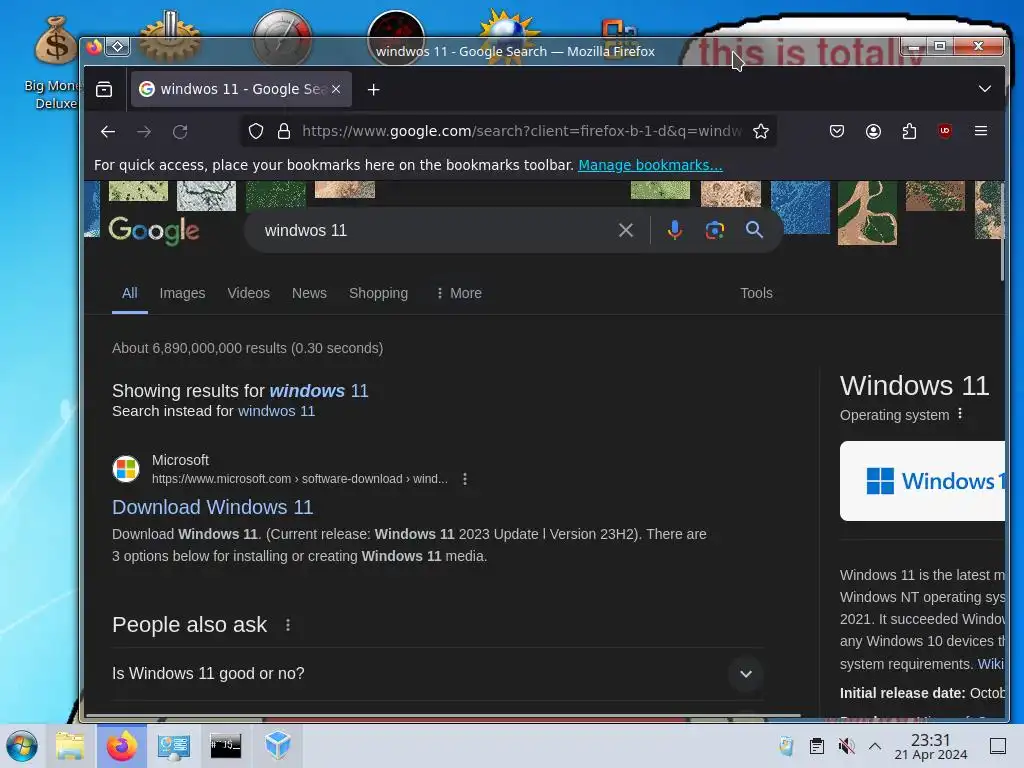Viewport: 1024px width, 768px height.
Task: Close the windwos 11 Google Search tab
Action: point(336,89)
